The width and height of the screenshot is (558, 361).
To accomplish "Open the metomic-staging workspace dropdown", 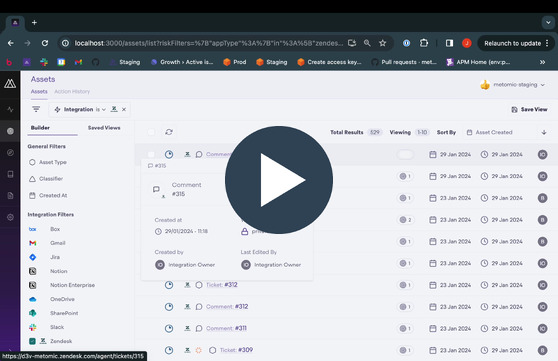I will pyautogui.click(x=512, y=85).
